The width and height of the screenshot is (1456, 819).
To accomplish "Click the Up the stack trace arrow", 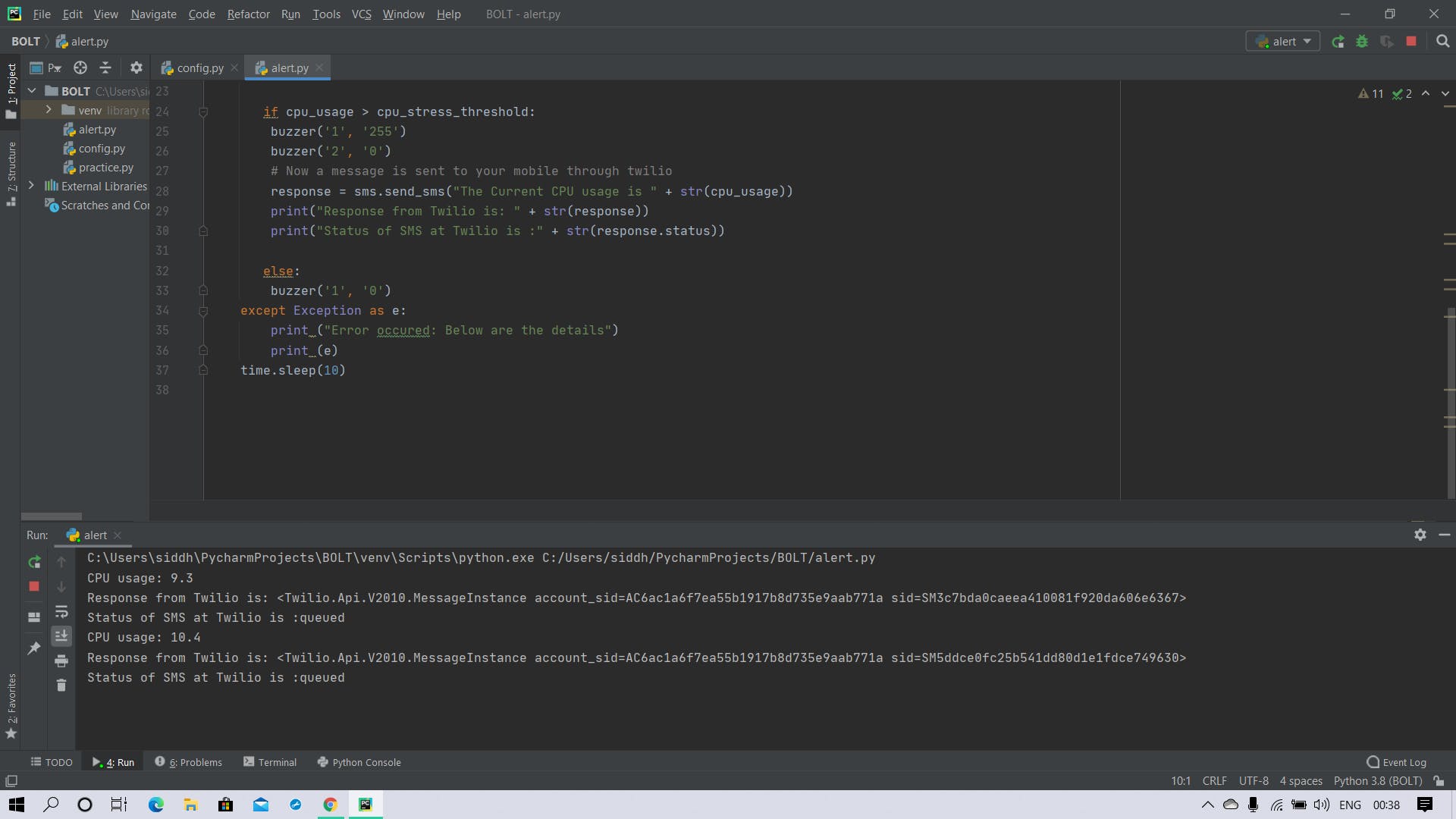I will coord(61,562).
